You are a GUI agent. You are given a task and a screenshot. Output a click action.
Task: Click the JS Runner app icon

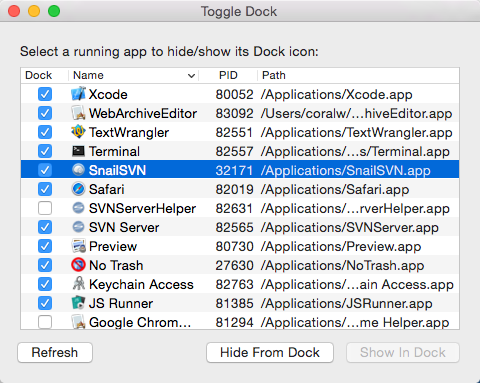(78, 303)
